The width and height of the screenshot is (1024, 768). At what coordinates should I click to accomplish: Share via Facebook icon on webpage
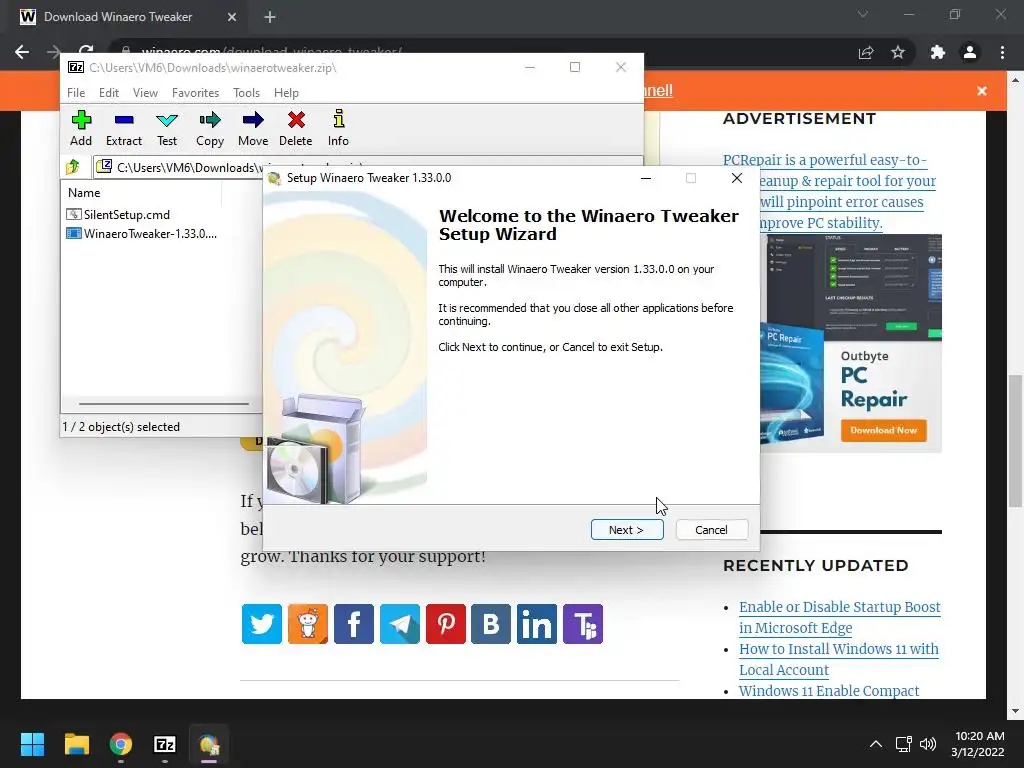point(354,624)
